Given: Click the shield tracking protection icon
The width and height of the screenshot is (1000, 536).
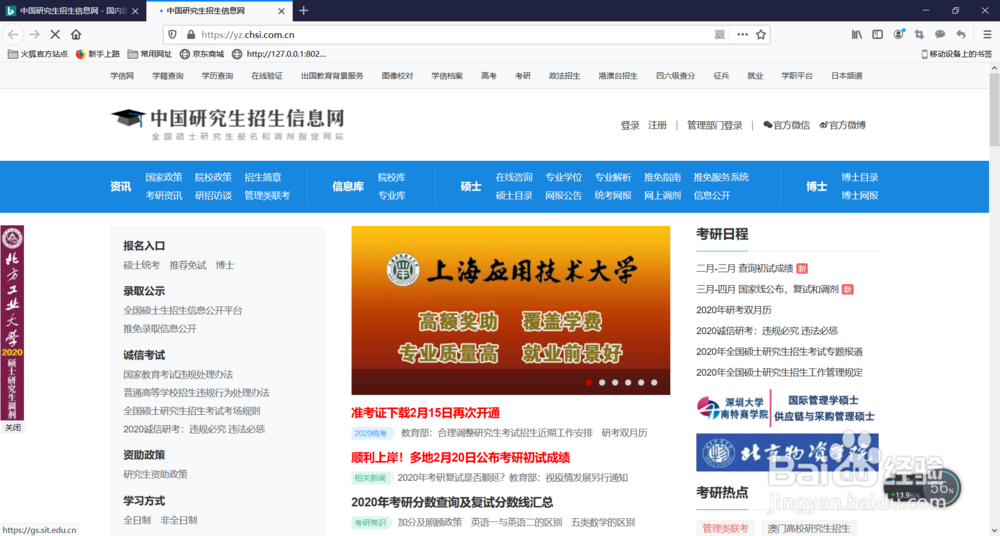Looking at the screenshot, I should (172, 34).
